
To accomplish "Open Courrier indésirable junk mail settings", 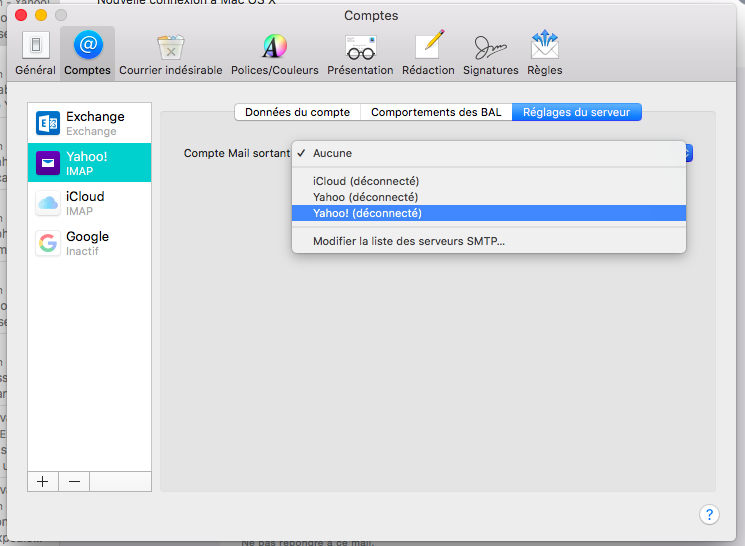I will (171, 53).
